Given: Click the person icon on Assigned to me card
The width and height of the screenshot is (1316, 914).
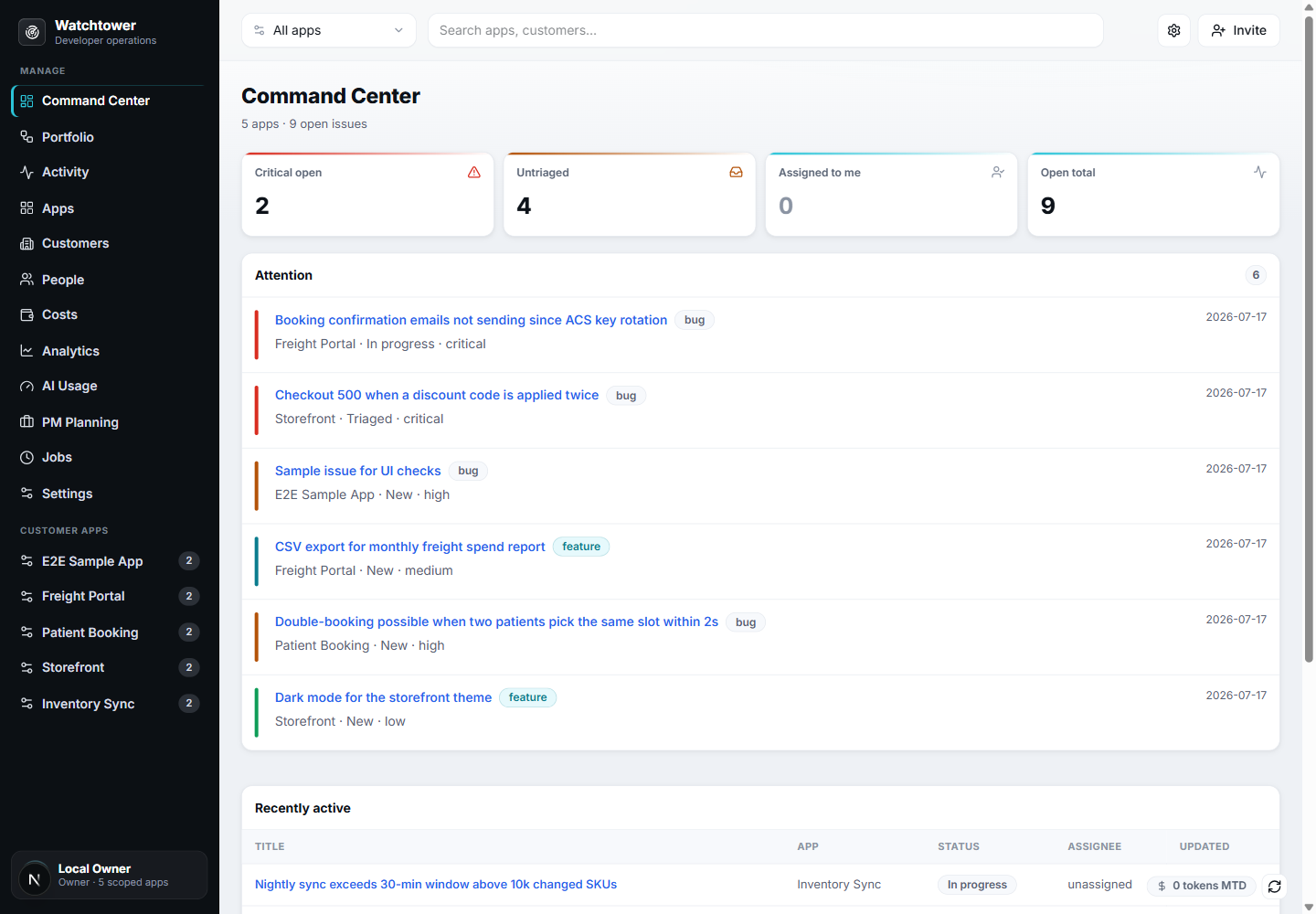Looking at the screenshot, I should point(998,172).
